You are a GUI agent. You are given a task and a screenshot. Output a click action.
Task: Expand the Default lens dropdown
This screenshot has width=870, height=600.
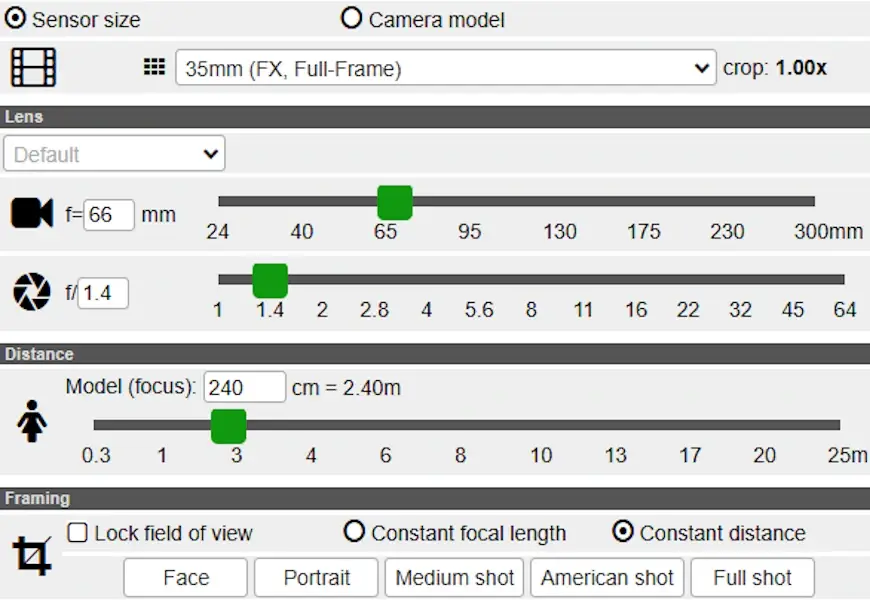[x=114, y=154]
